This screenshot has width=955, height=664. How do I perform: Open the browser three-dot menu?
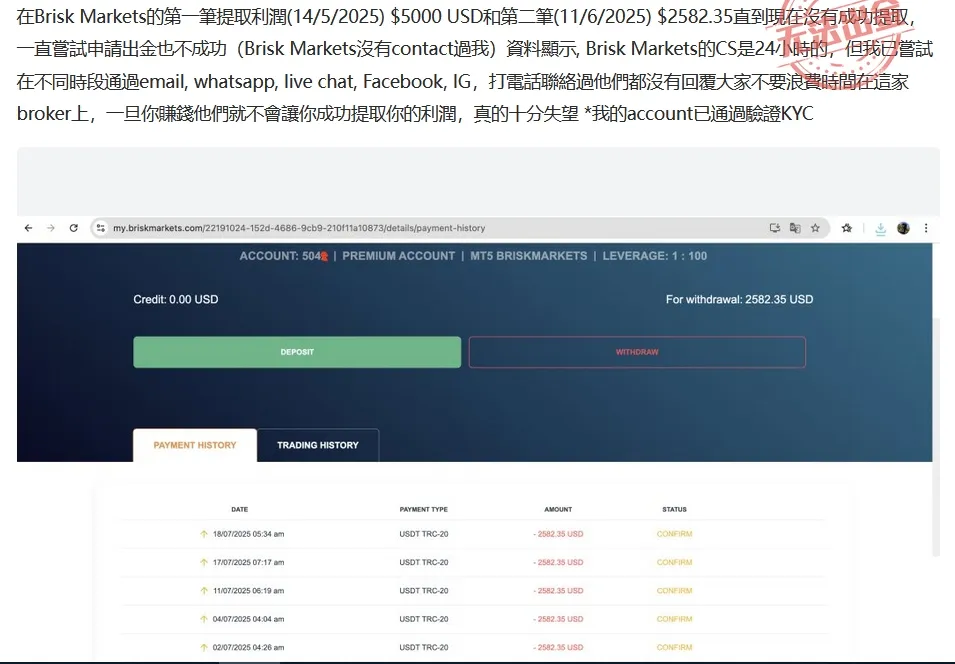point(926,228)
